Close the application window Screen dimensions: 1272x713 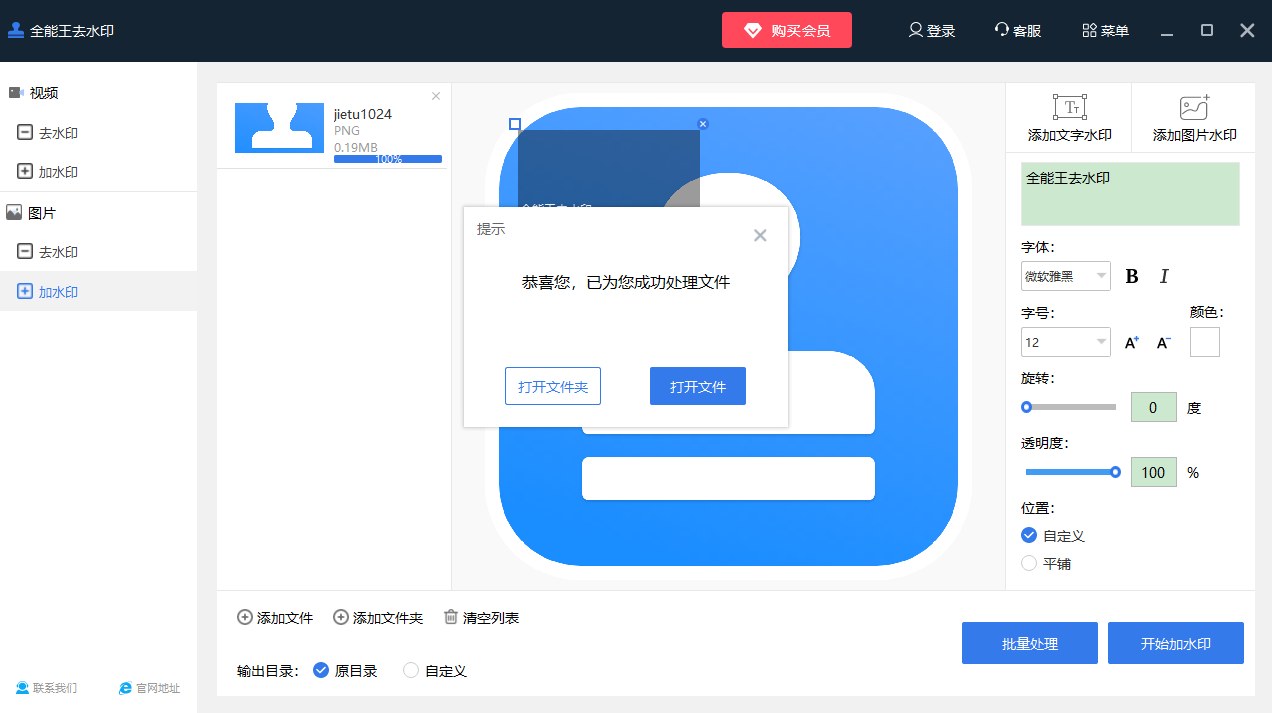[x=1247, y=31]
